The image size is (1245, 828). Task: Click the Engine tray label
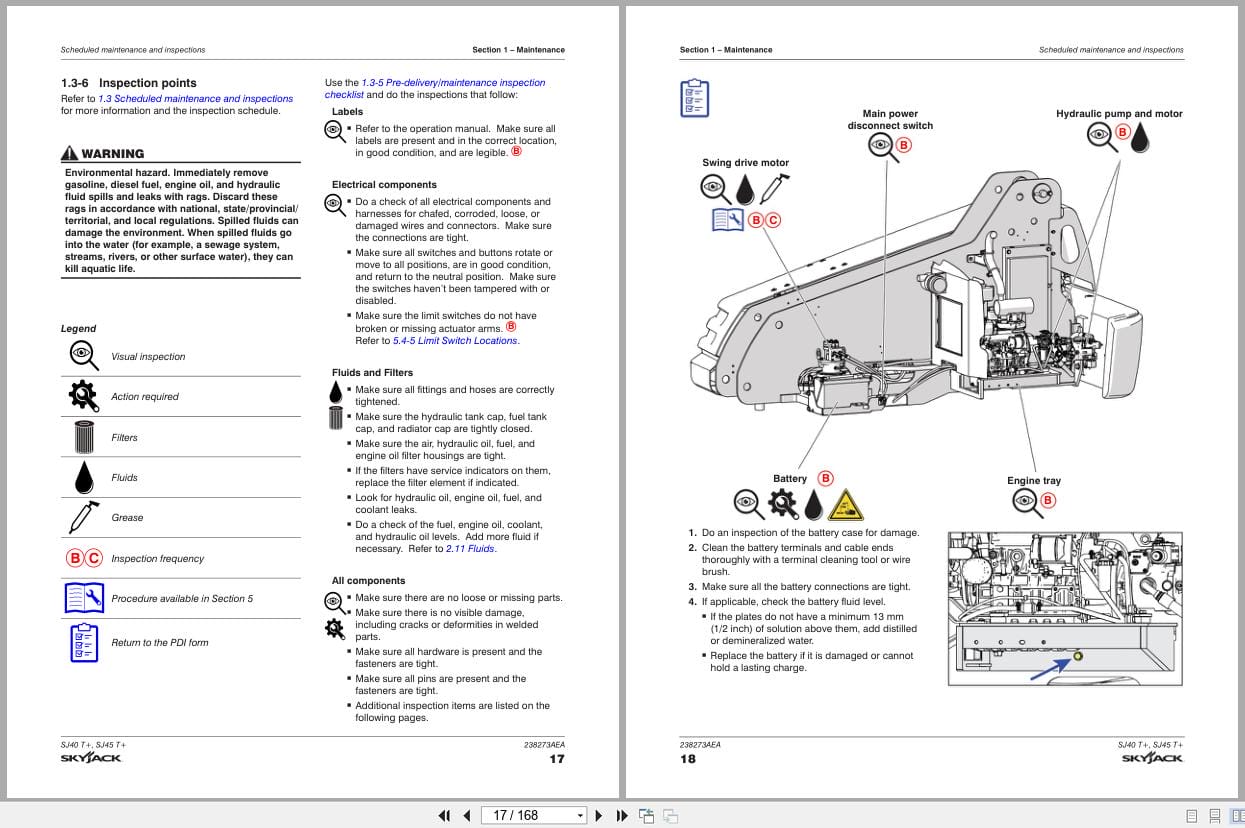click(x=1034, y=481)
